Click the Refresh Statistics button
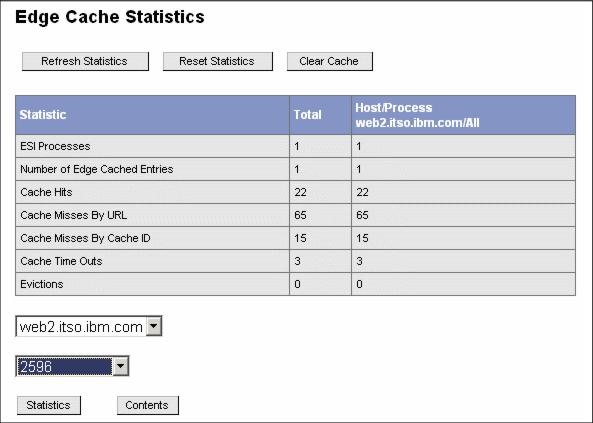This screenshot has height=423, width=593. [x=85, y=61]
